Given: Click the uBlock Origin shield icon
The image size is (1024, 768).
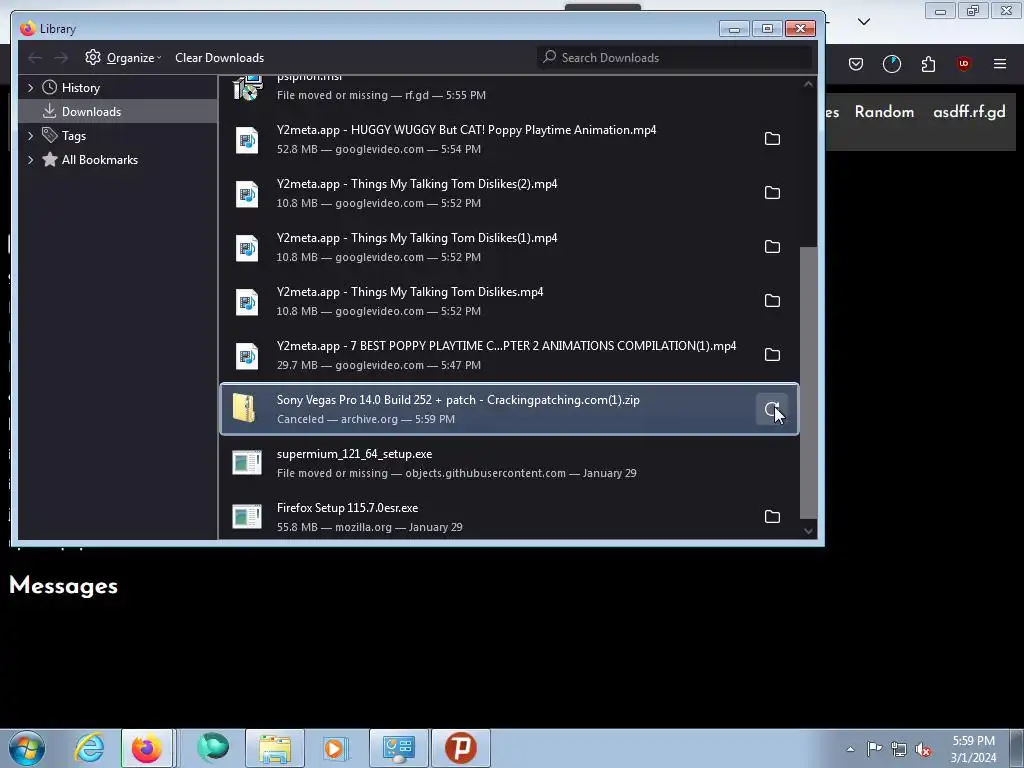Looking at the screenshot, I should 963,64.
